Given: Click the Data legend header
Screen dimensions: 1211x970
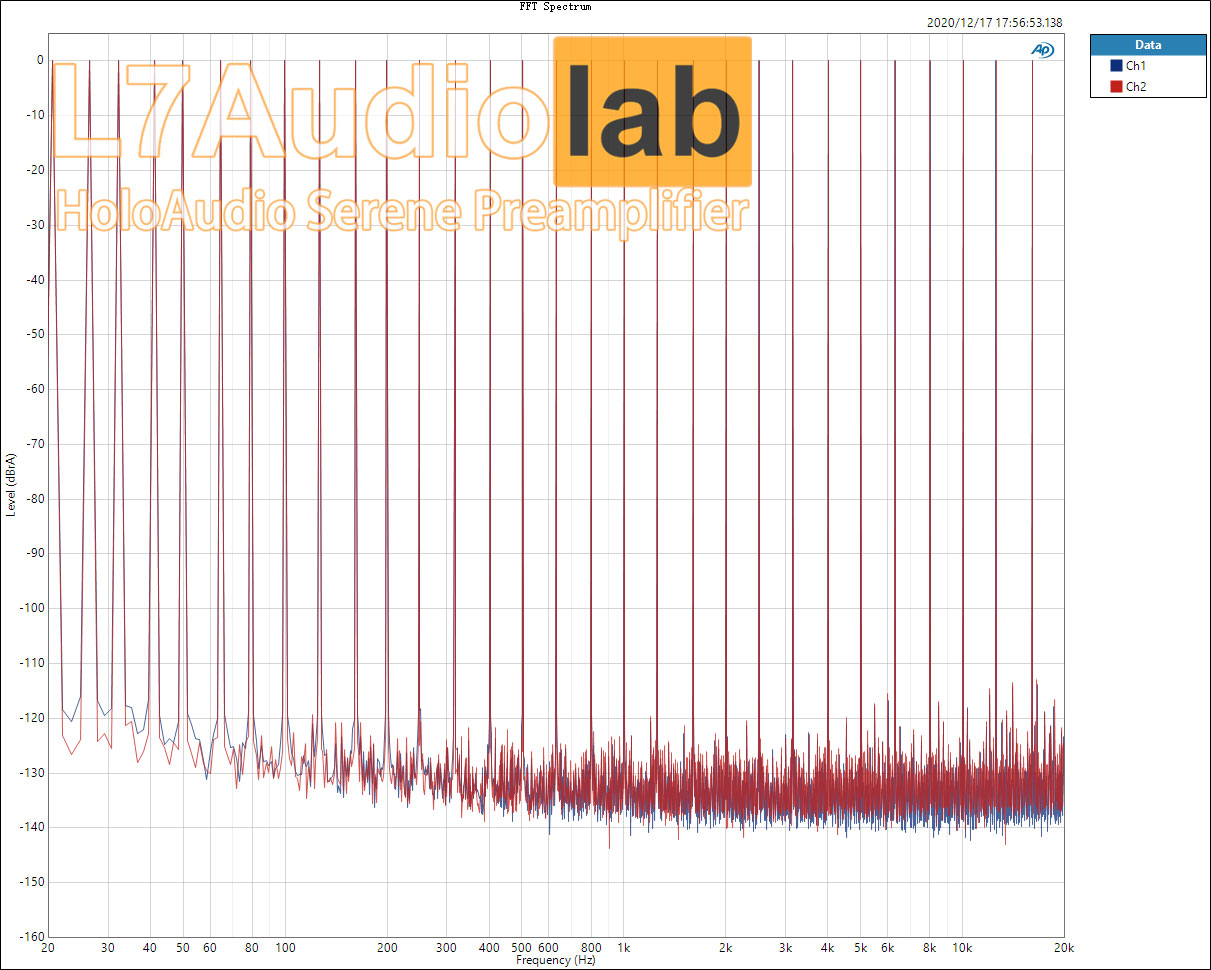Looking at the screenshot, I should (1147, 45).
